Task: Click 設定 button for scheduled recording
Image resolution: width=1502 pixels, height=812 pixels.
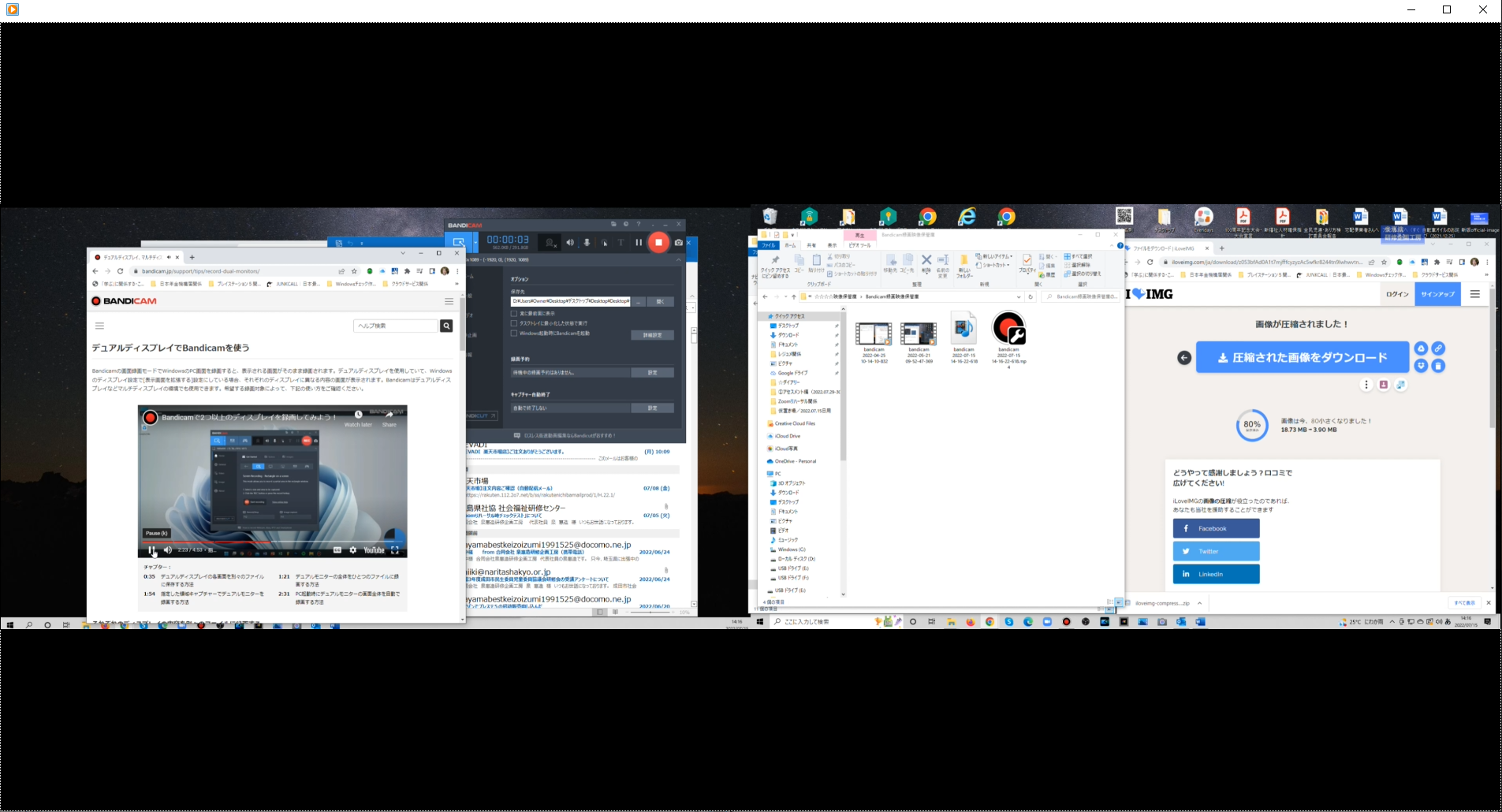Action: [652, 372]
